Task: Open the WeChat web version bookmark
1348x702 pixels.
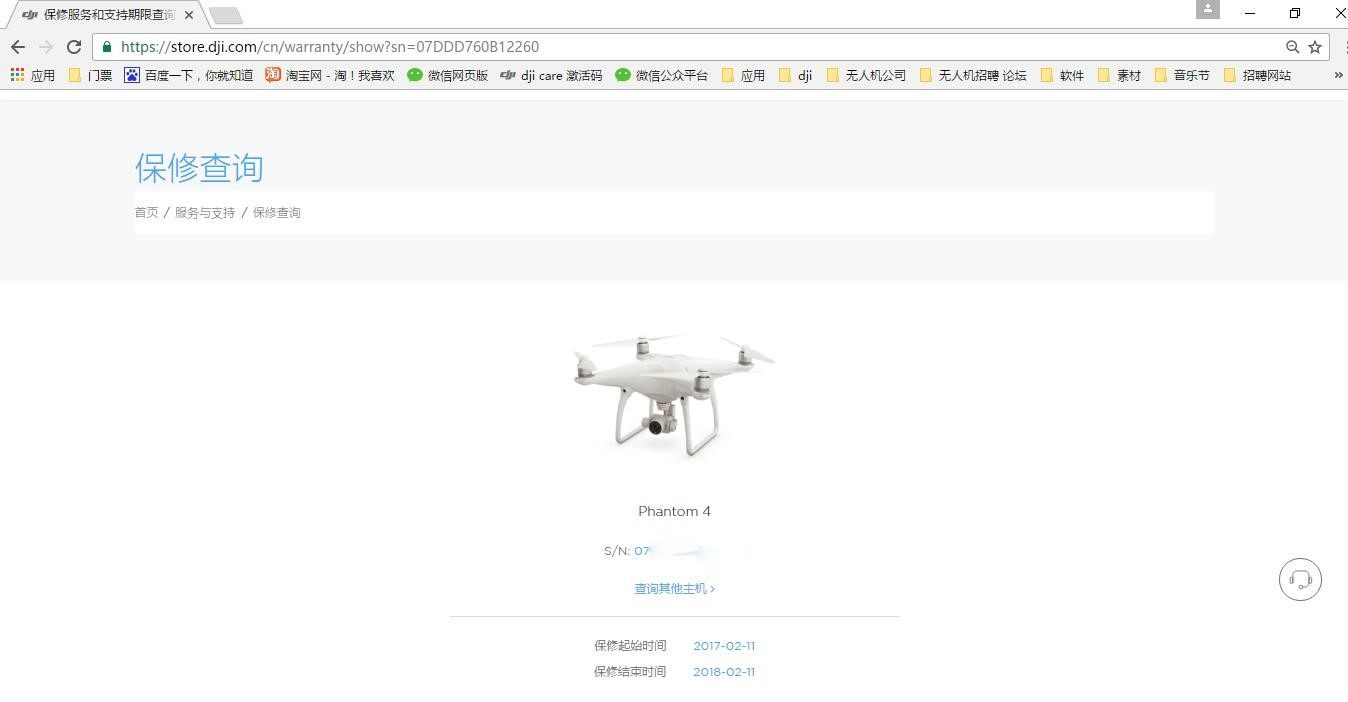Action: 447,75
